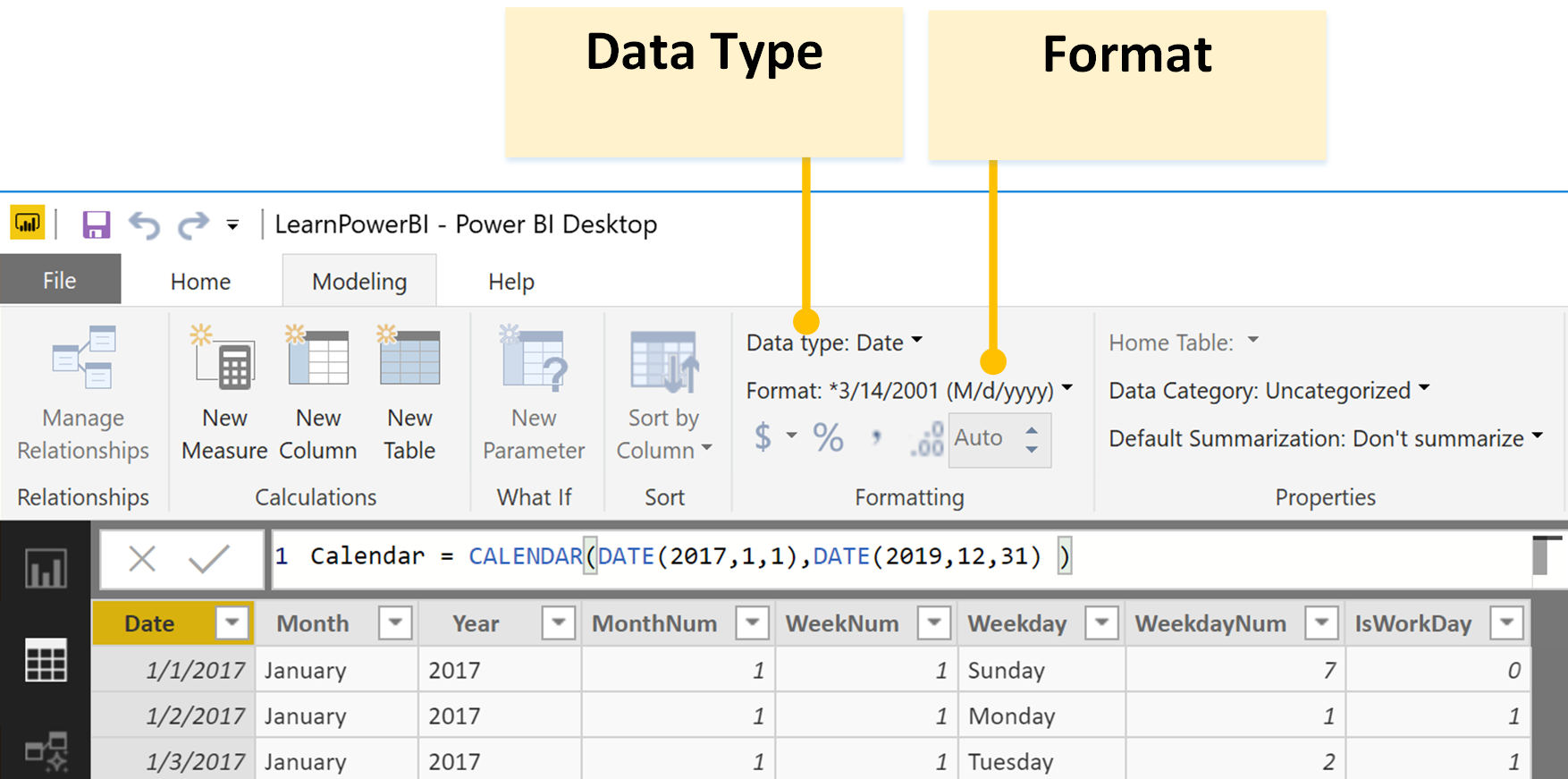
Task: Open filter dropdown on Year column
Action: pyautogui.click(x=559, y=622)
